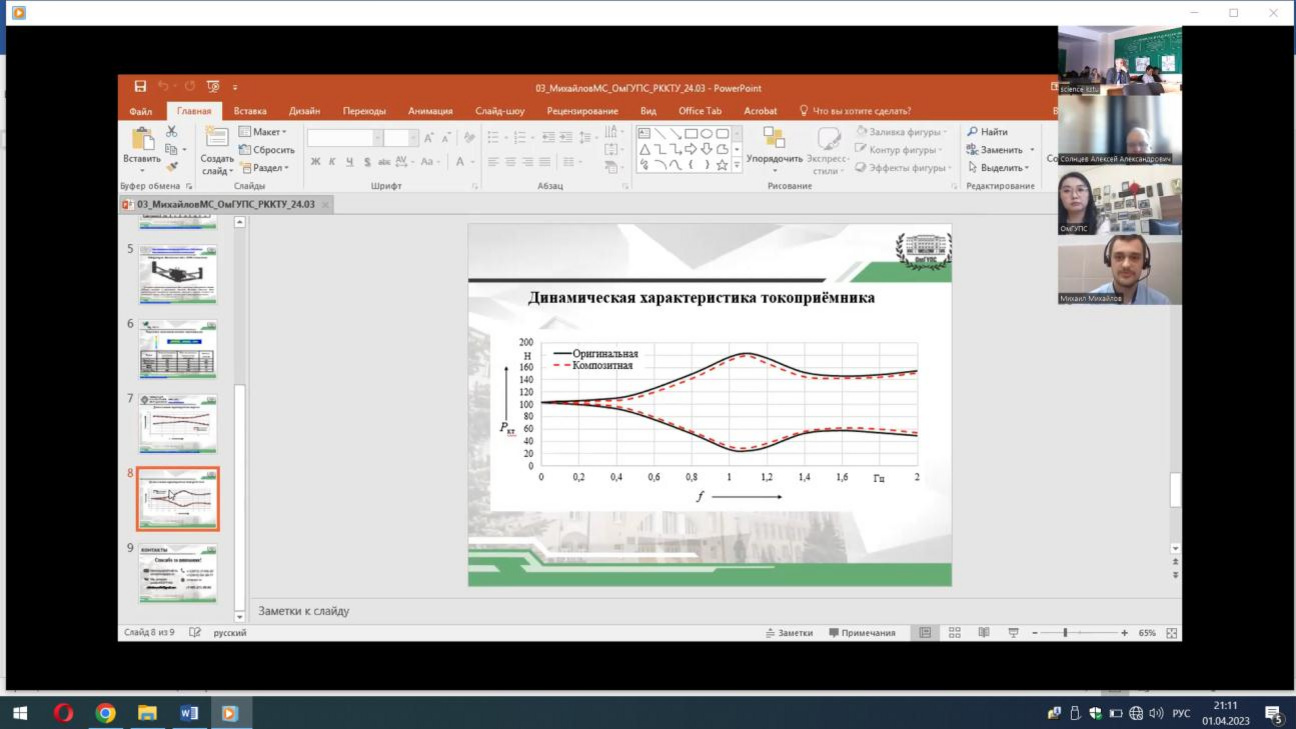Fit slide to window icon

coord(1172,633)
